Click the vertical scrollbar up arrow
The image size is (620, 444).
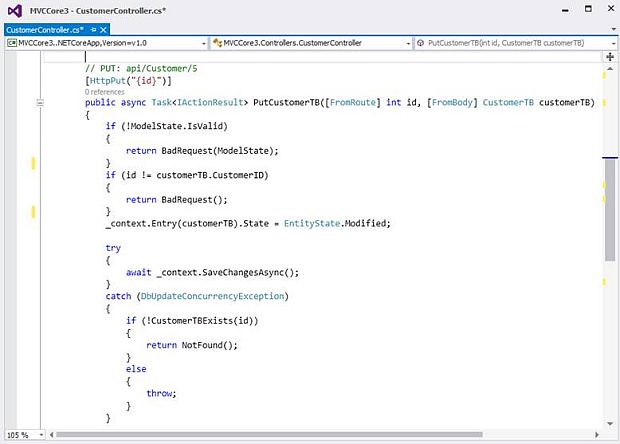[610, 69]
